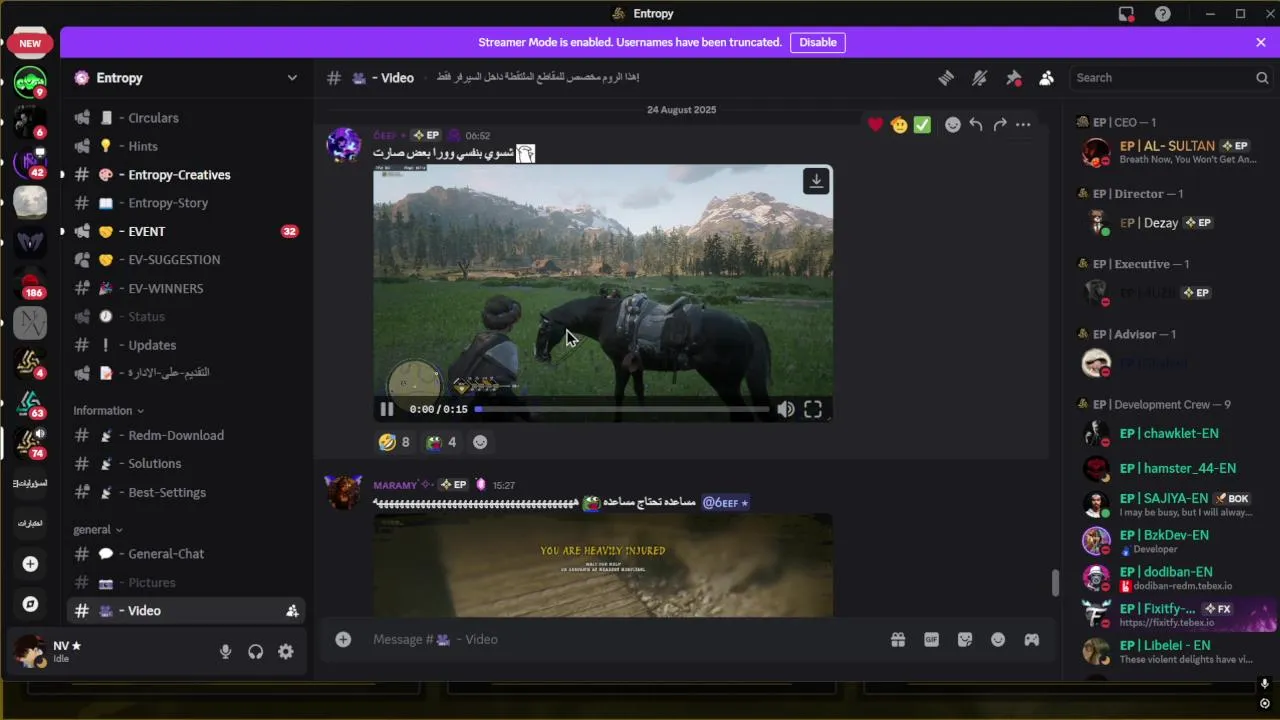Open apps game controller icon
Image resolution: width=1280 pixels, height=720 pixels.
coord(1031,639)
